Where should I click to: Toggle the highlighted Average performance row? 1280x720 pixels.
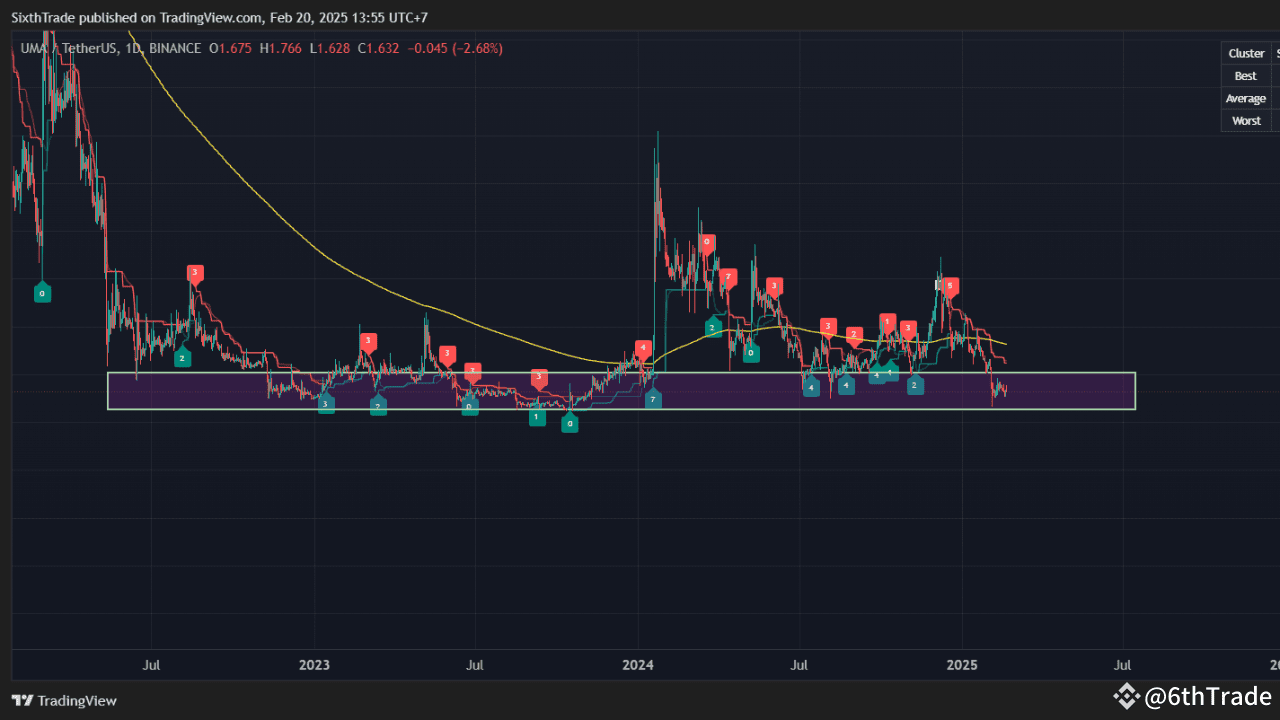tap(1245, 98)
